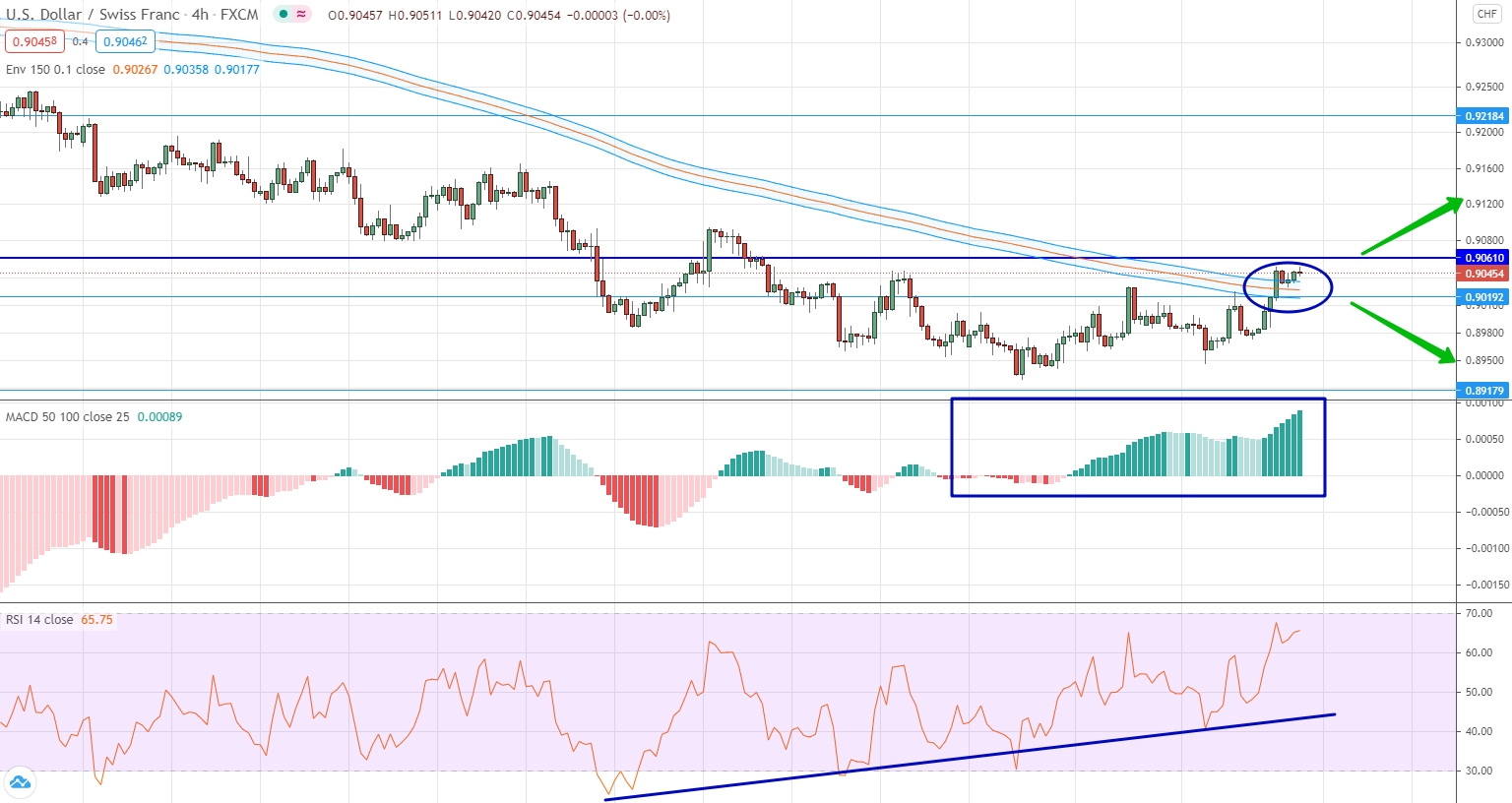This screenshot has width=1512, height=803.
Task: Click the 0.90192 horizontal line price label
Action: [1484, 297]
